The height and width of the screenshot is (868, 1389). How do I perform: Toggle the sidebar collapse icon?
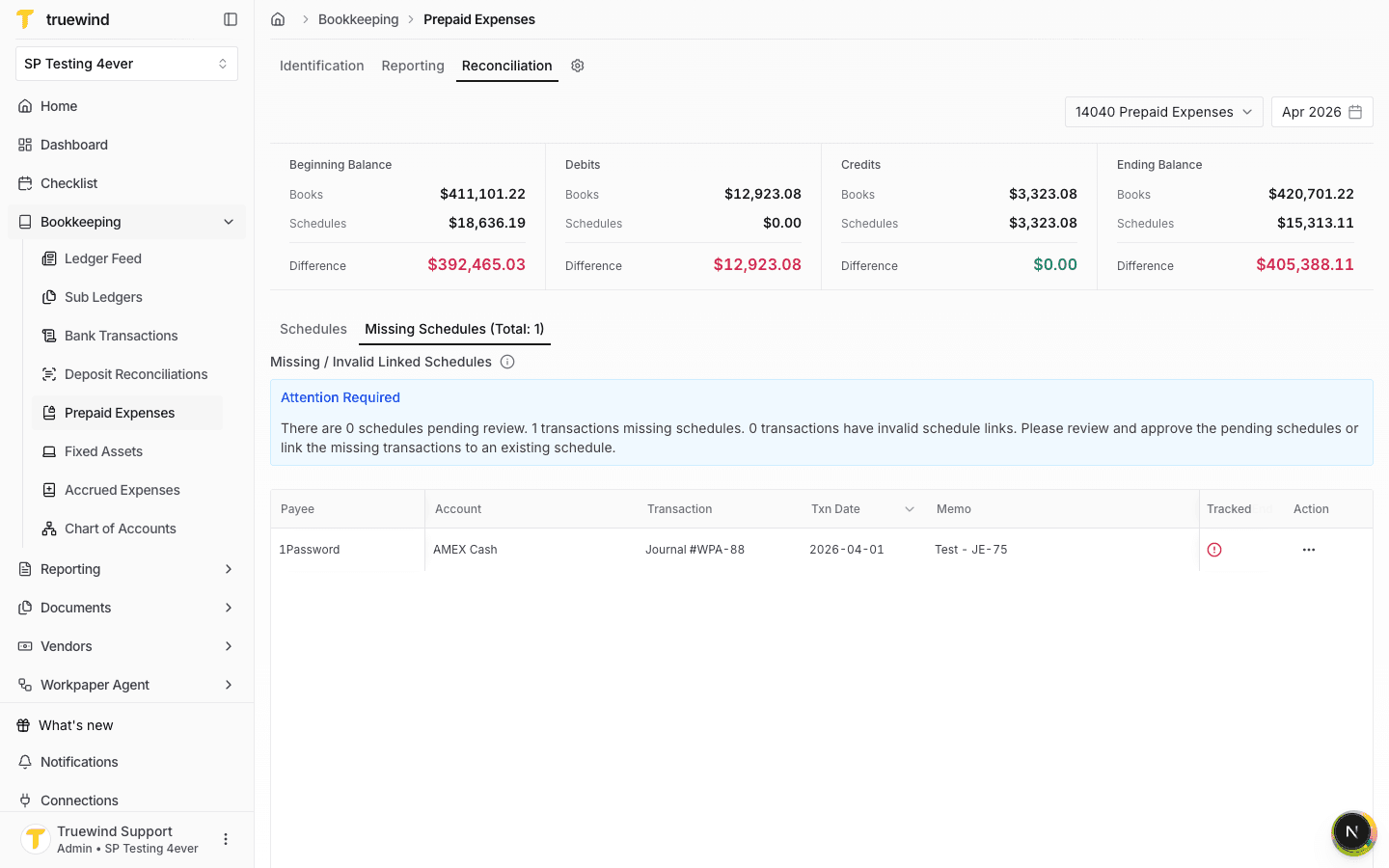[x=231, y=19]
